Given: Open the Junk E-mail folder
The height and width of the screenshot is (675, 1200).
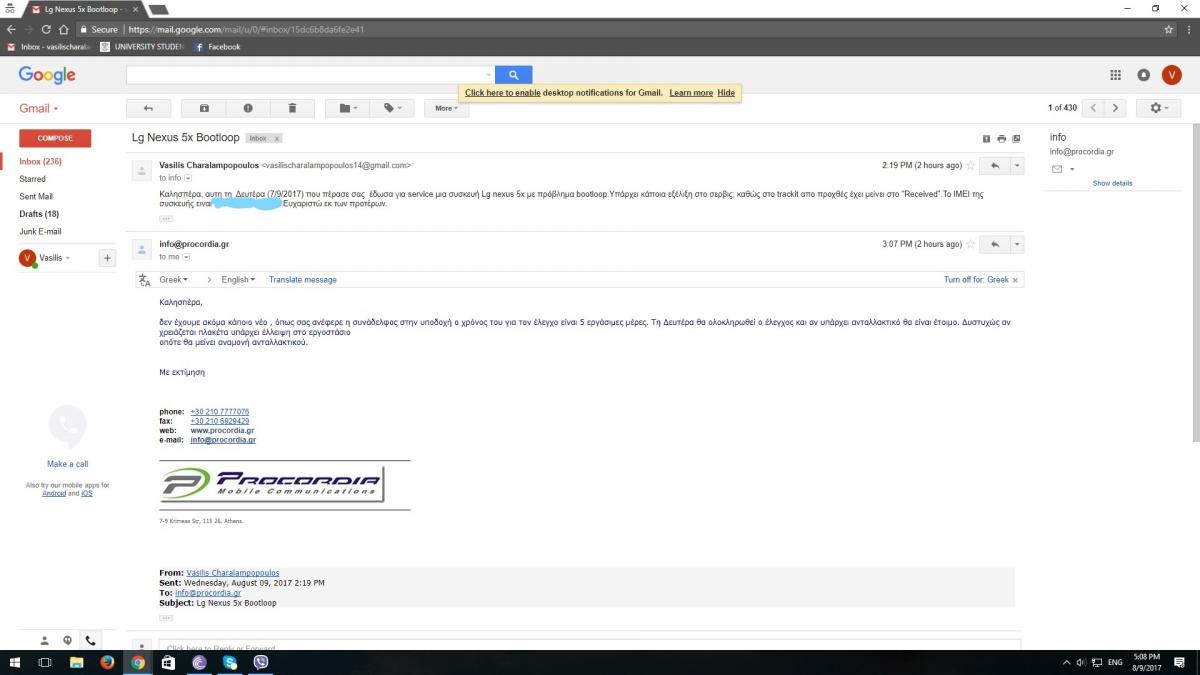Looking at the screenshot, I should pos(40,231).
